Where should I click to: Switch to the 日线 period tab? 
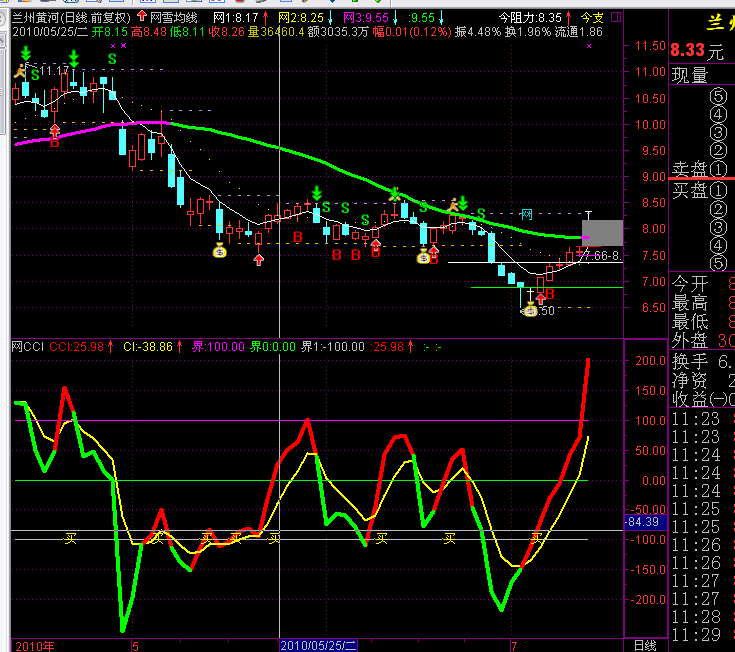tap(646, 645)
